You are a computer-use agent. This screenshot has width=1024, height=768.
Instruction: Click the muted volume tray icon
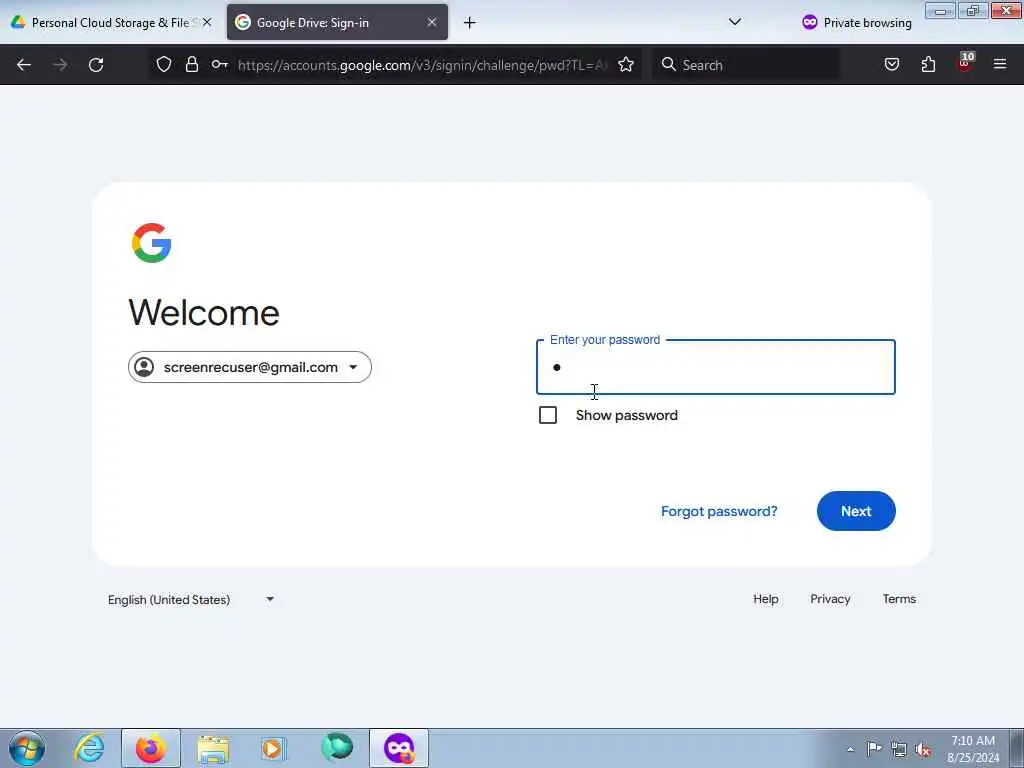923,749
